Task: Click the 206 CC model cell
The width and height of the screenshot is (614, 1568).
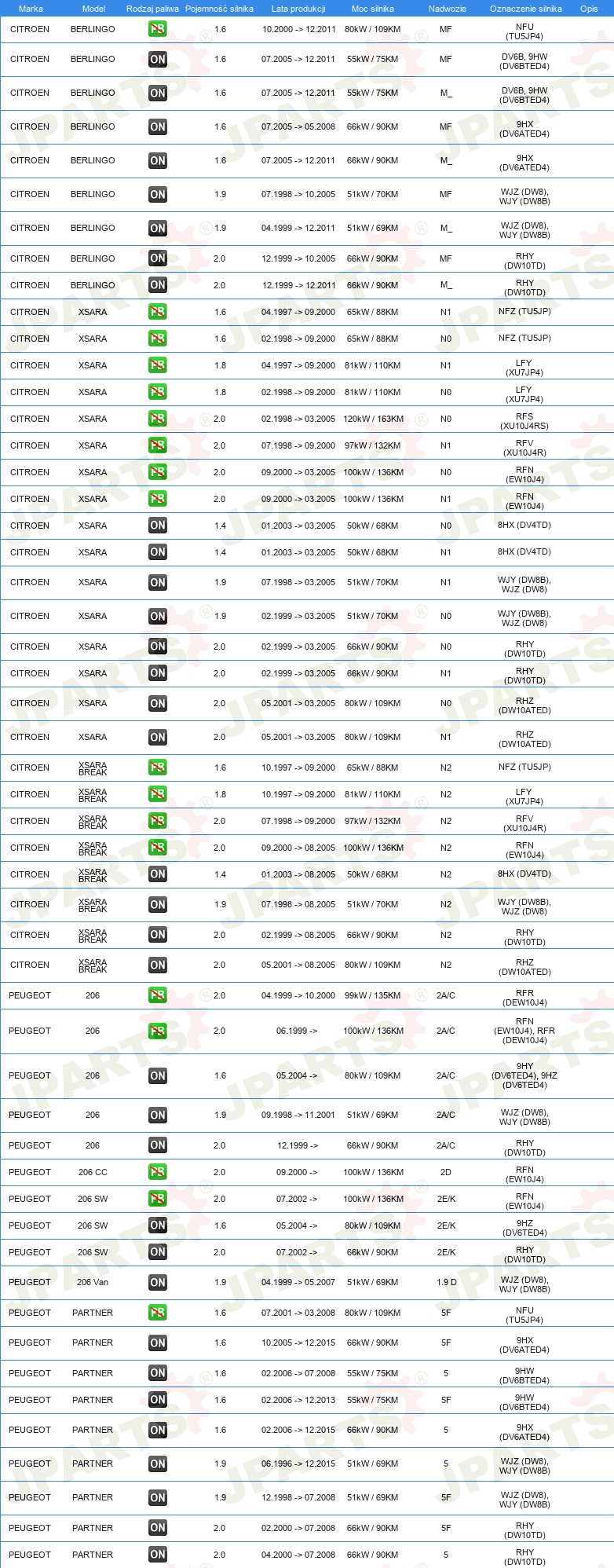Action: click(93, 1172)
